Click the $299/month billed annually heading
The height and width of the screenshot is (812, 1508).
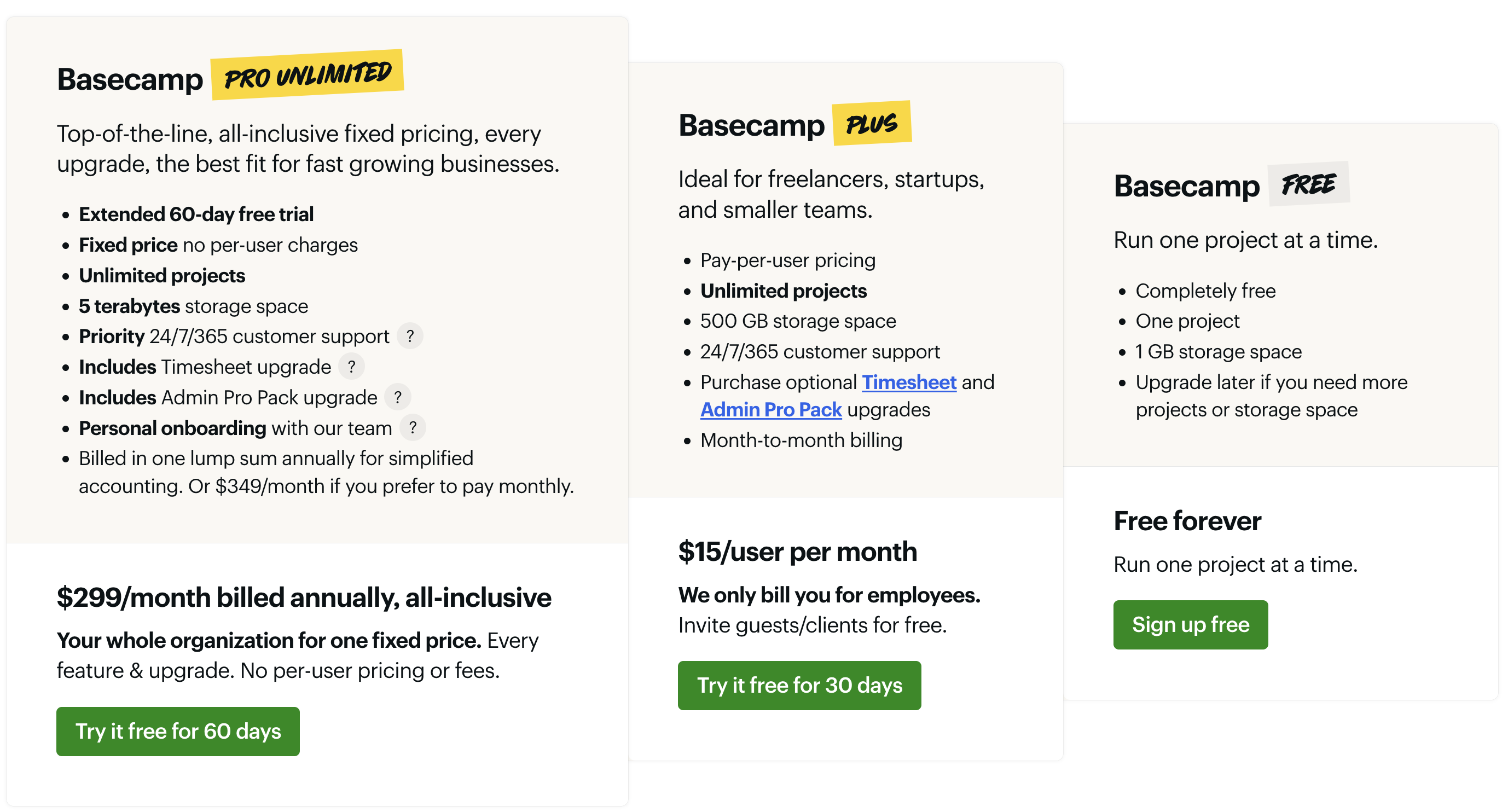click(x=304, y=598)
